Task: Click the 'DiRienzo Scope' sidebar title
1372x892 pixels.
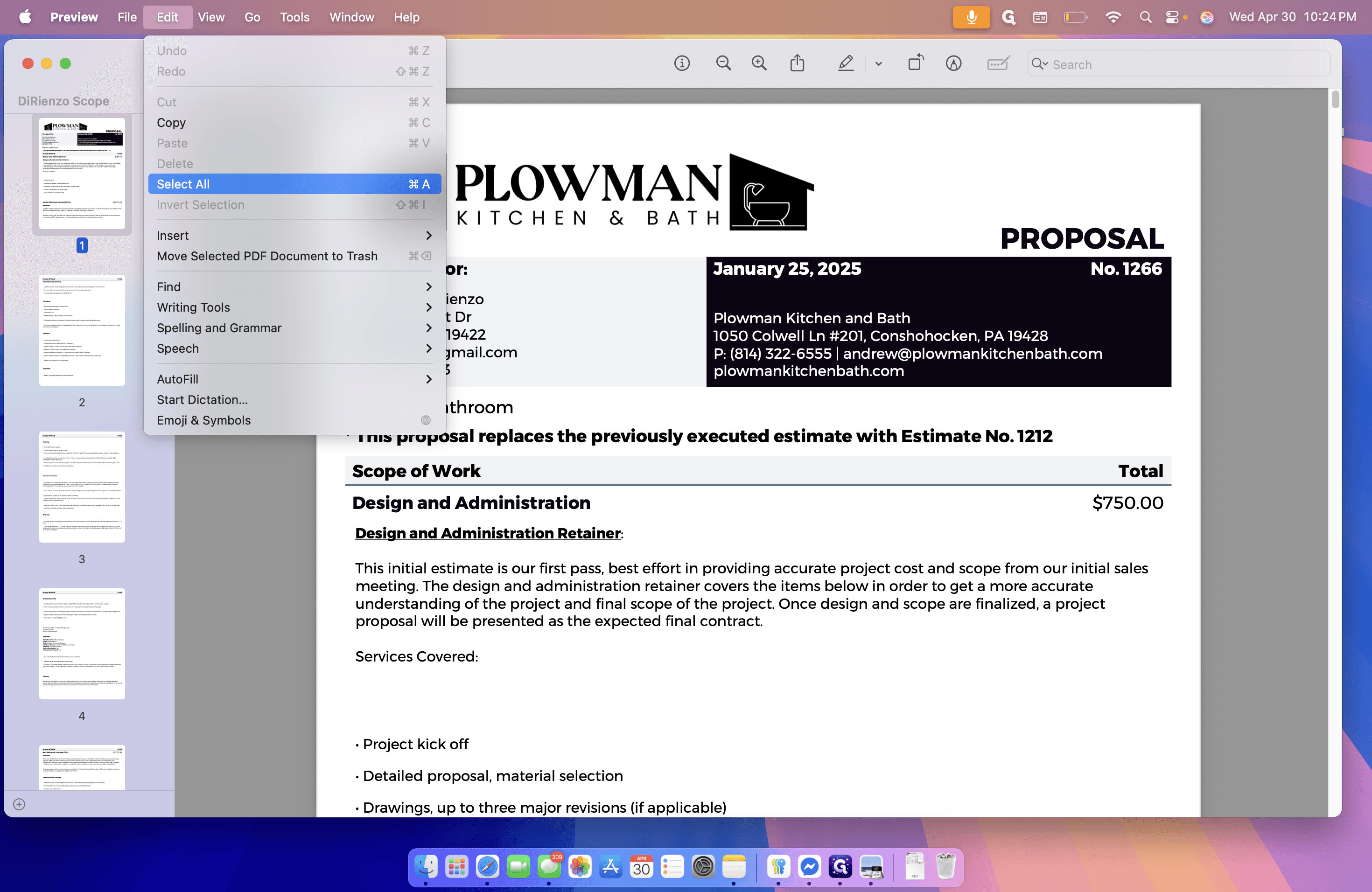Action: 63,101
